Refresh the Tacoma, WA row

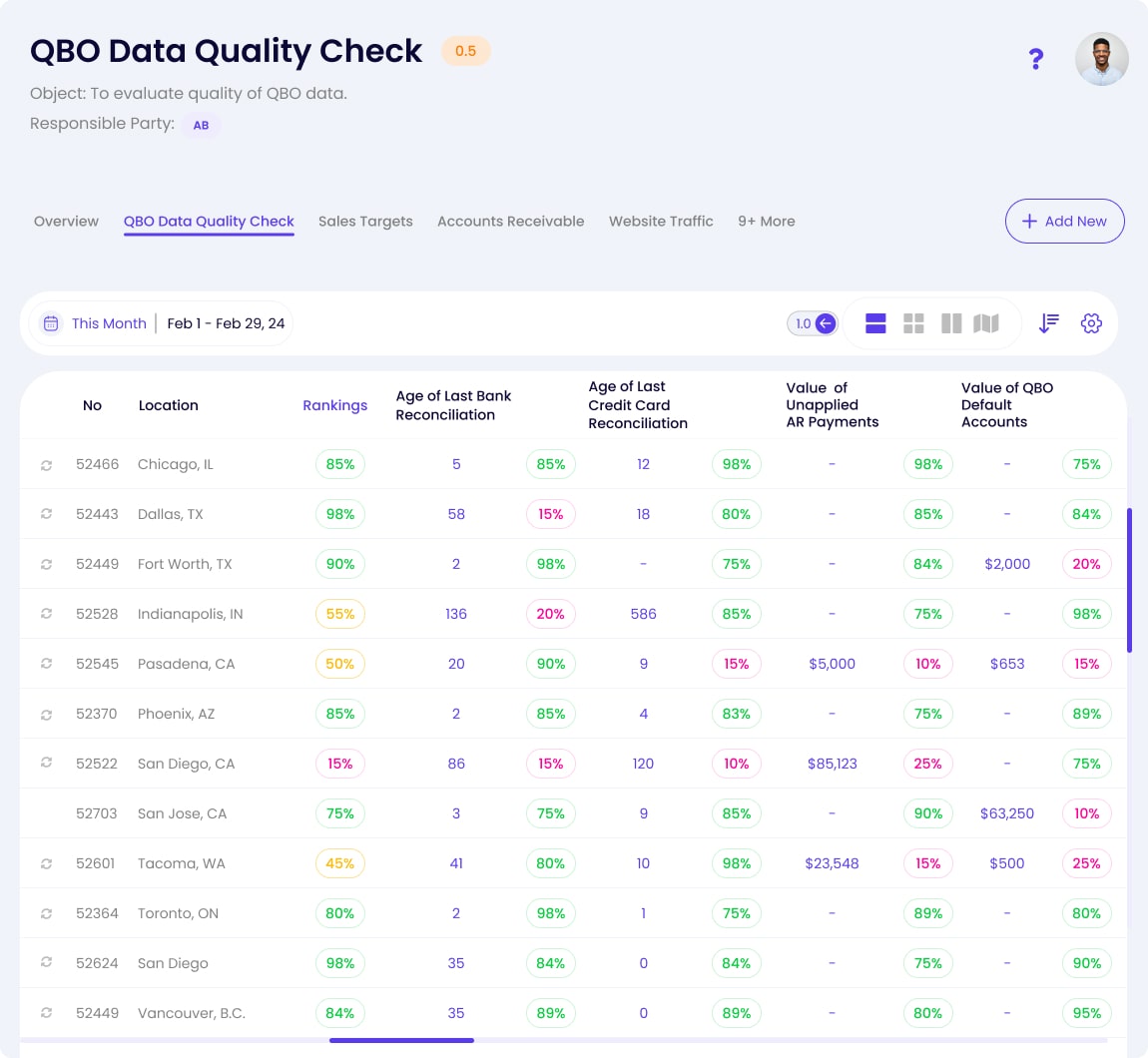[46, 863]
